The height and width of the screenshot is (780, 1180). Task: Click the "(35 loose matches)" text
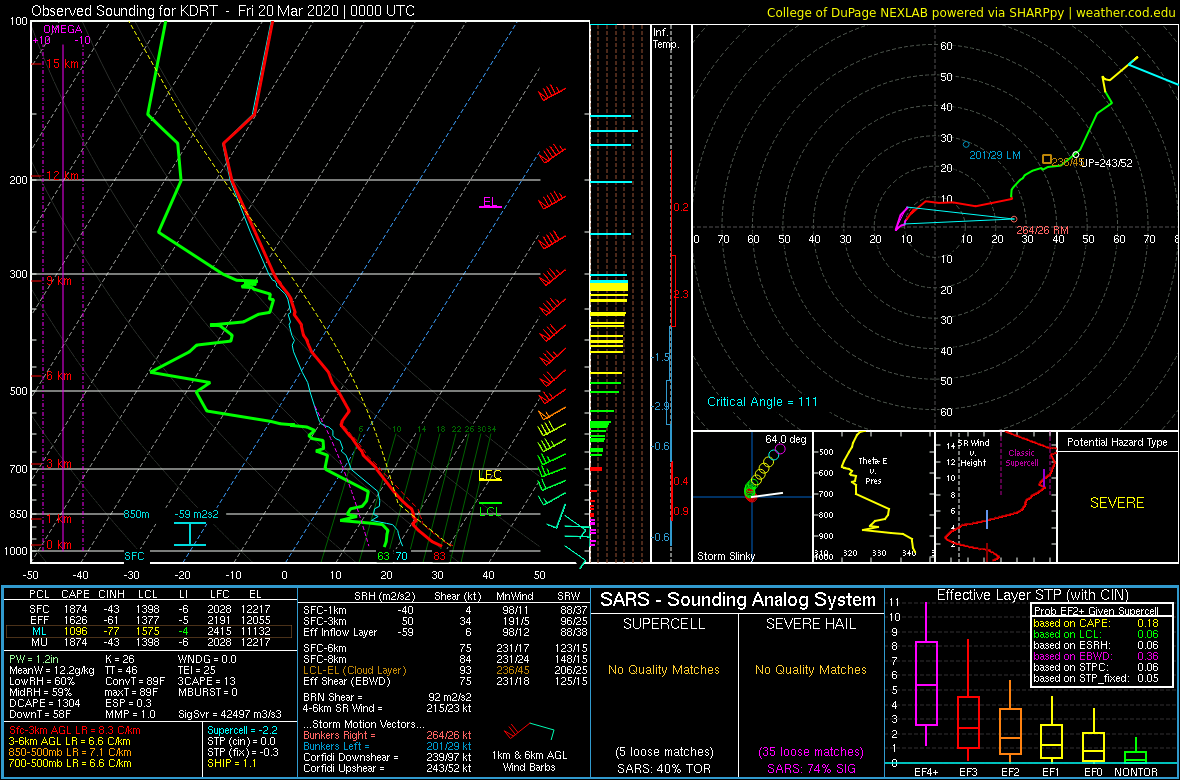point(810,751)
